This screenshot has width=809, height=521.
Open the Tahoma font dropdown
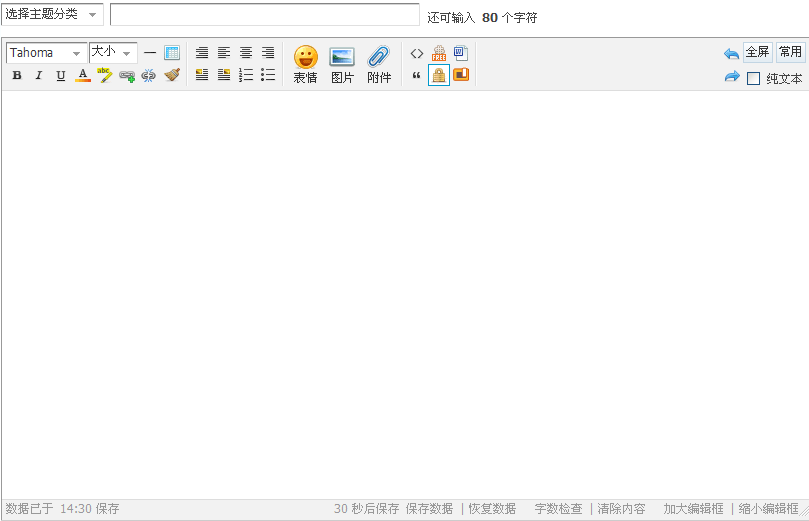[46, 53]
